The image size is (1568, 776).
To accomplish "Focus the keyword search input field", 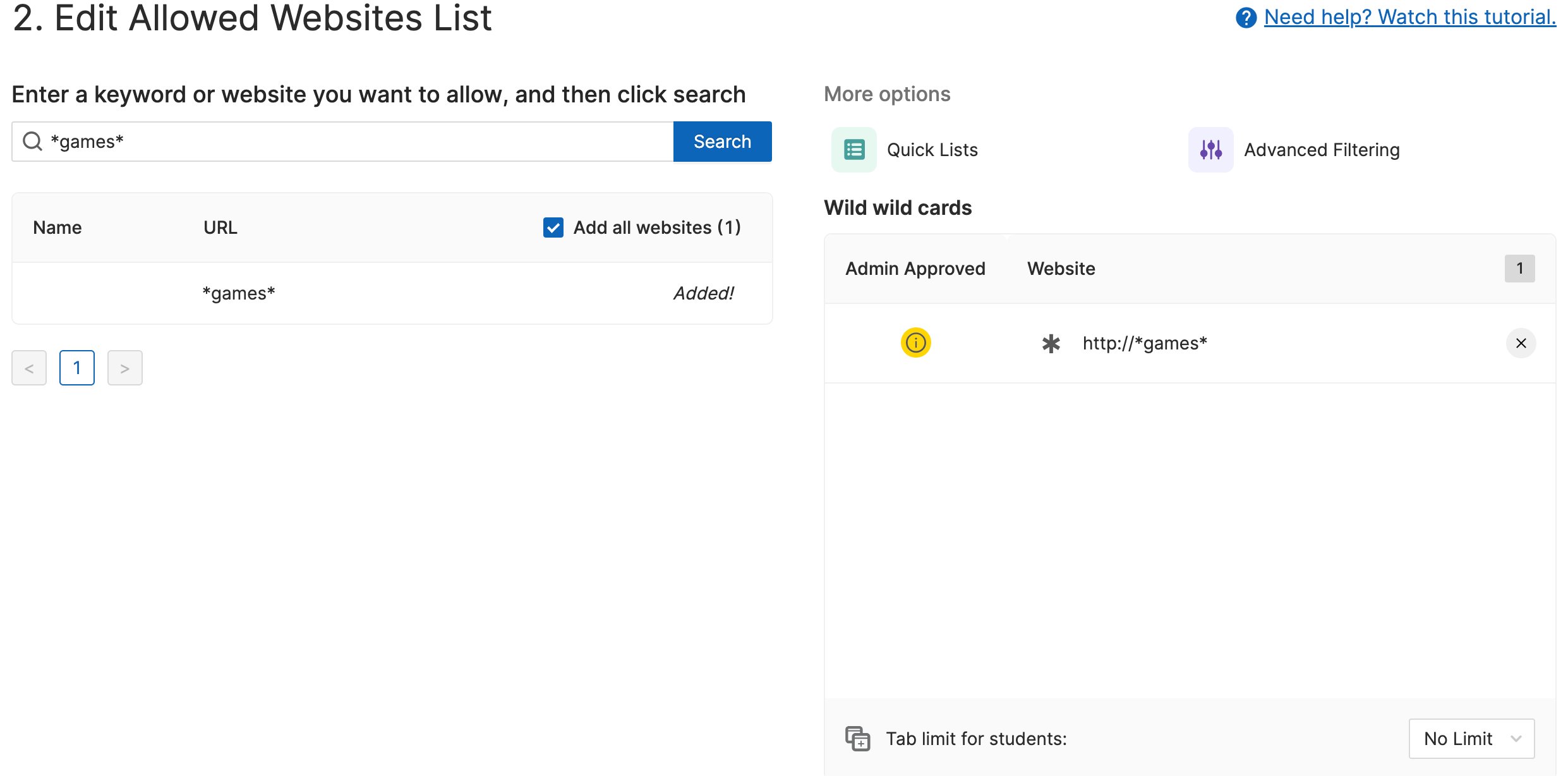I will pyautogui.click(x=343, y=142).
